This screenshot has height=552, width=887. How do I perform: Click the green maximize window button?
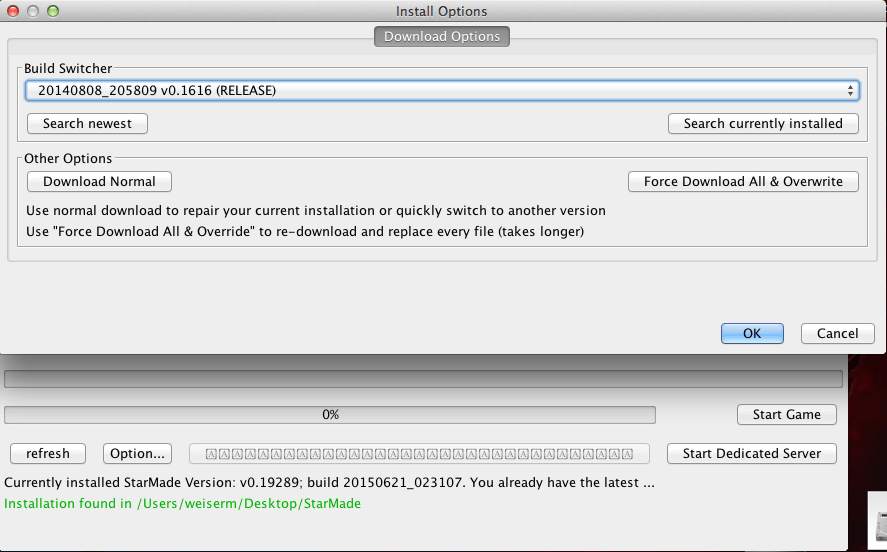pyautogui.click(x=53, y=11)
